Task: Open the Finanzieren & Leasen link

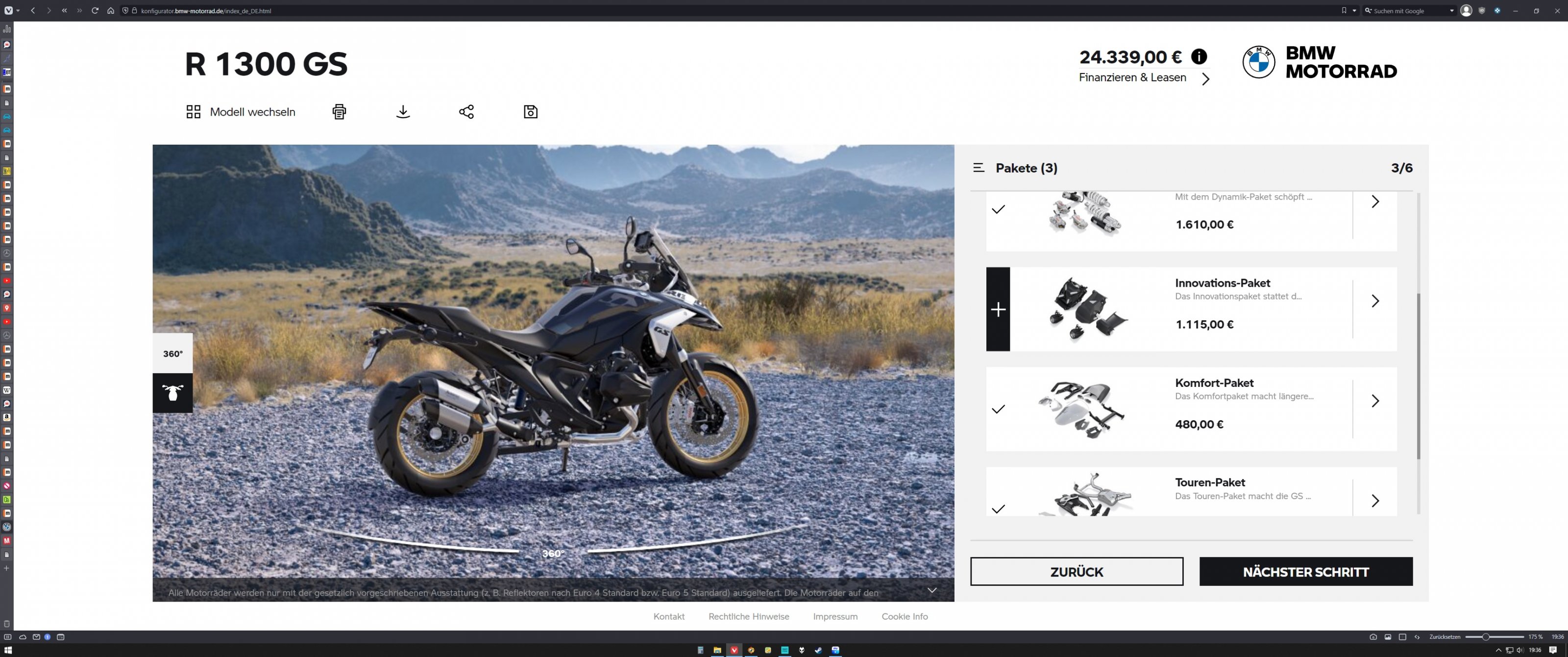Action: coord(1132,77)
